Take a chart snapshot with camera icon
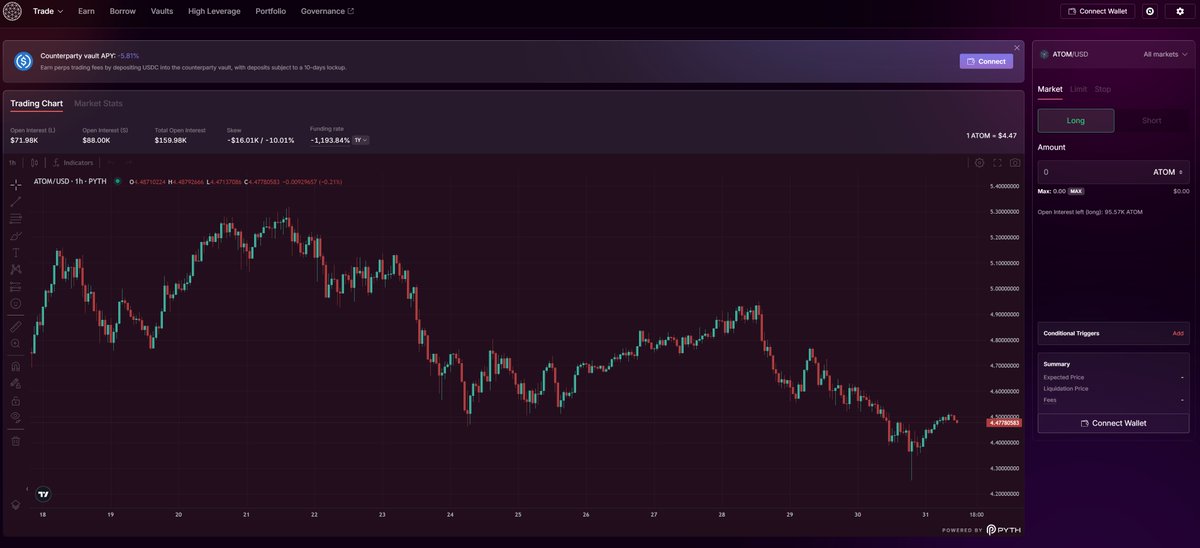 pyautogui.click(x=1015, y=162)
